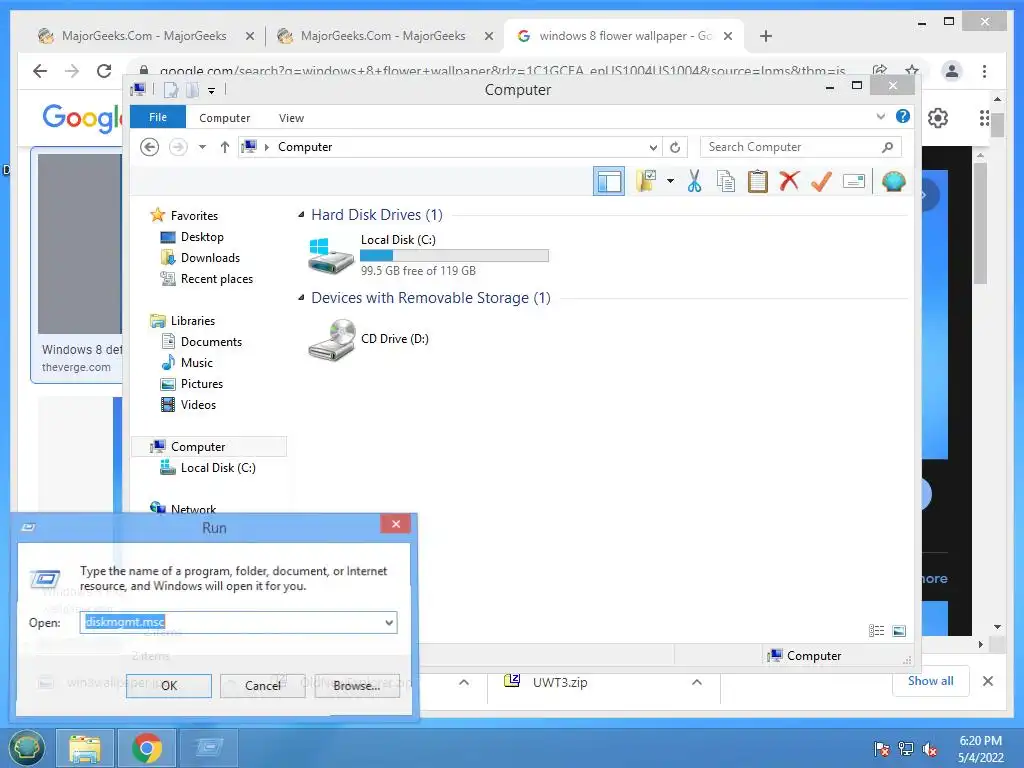The image size is (1024, 768).
Task: Open the Computer ribbon tab
Action: (x=225, y=118)
